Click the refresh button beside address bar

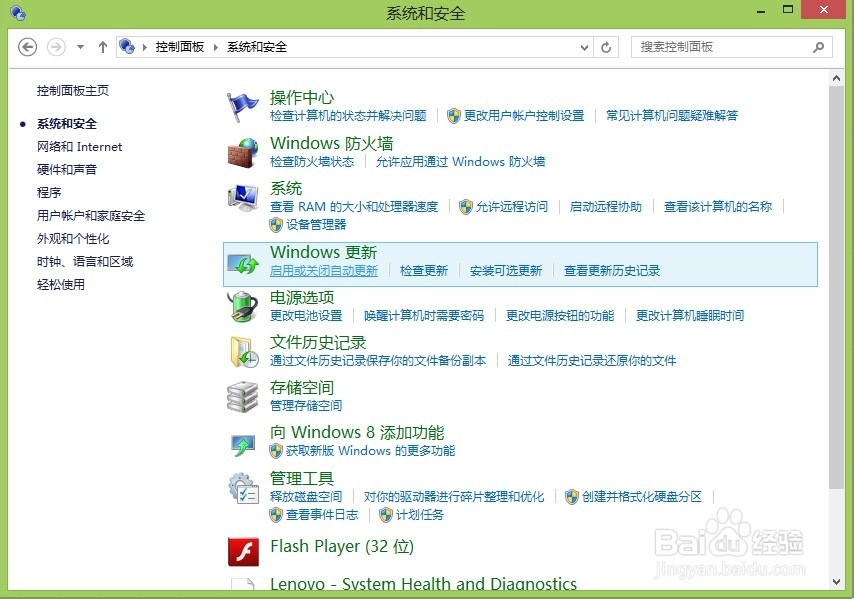(606, 47)
